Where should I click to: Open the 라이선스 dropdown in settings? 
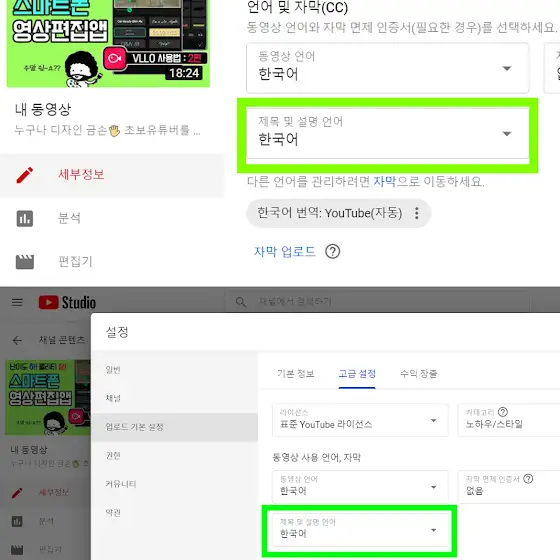click(x=360, y=420)
